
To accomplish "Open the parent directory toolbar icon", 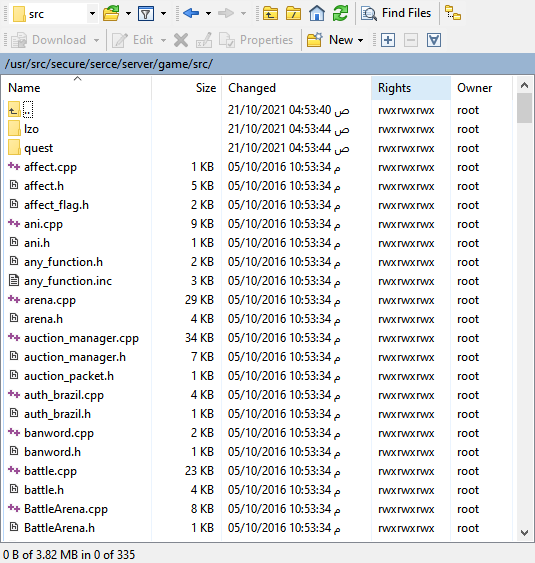I will point(270,14).
